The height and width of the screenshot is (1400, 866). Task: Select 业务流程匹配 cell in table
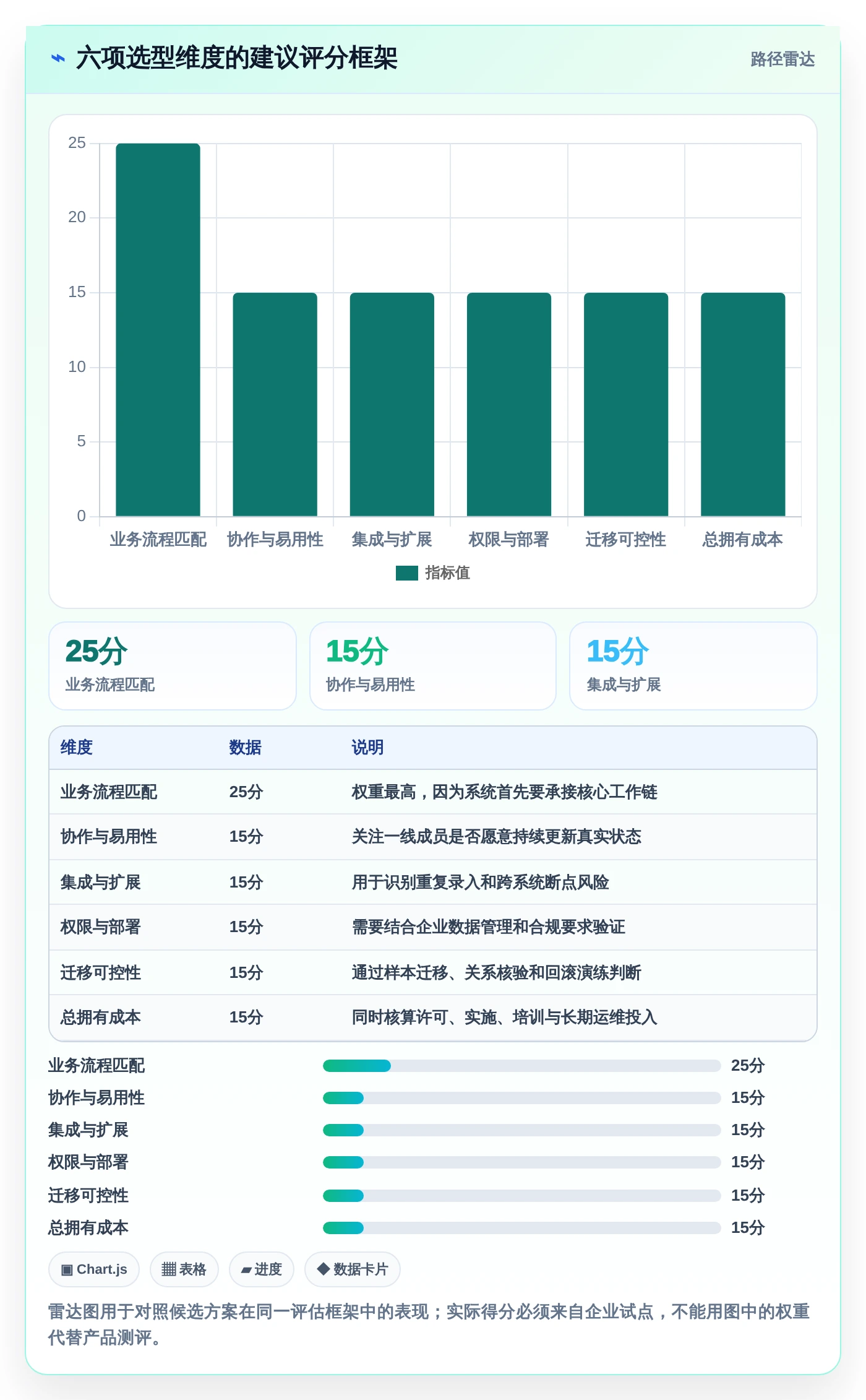pyautogui.click(x=108, y=792)
